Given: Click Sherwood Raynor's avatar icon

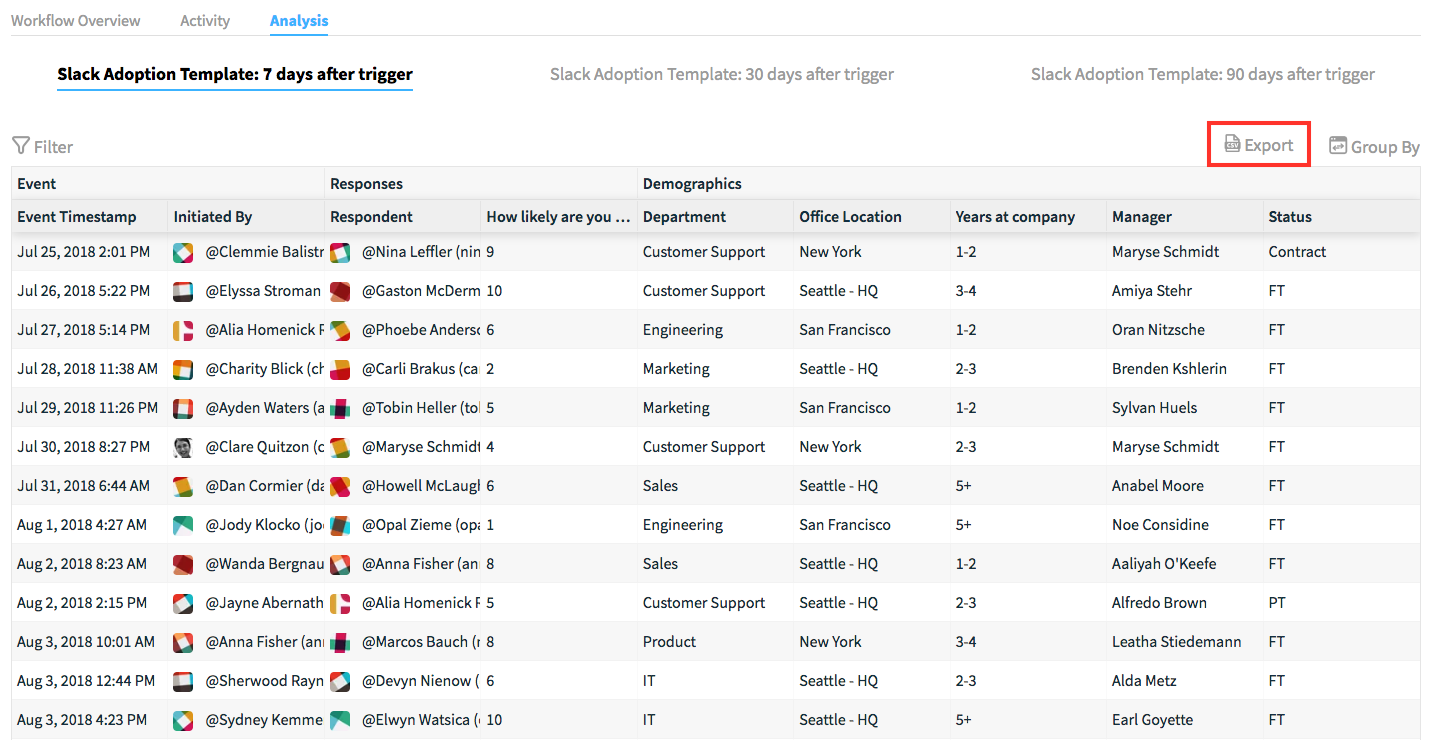Looking at the screenshot, I should 183,682.
